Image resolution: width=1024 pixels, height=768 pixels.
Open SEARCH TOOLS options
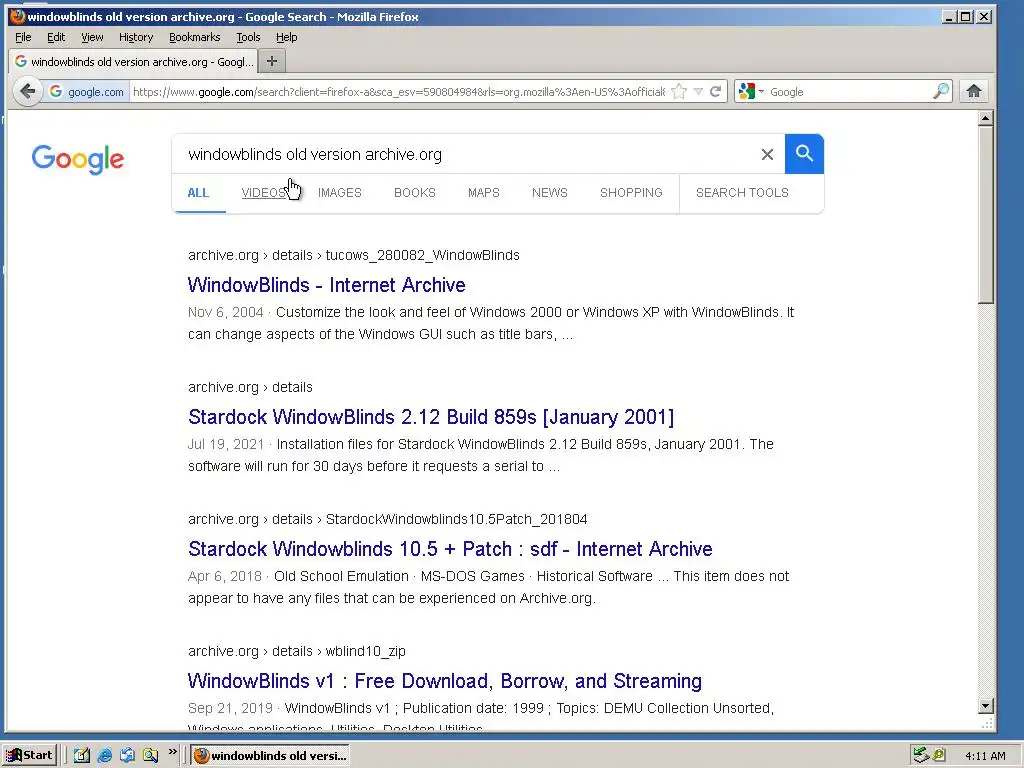click(x=743, y=193)
